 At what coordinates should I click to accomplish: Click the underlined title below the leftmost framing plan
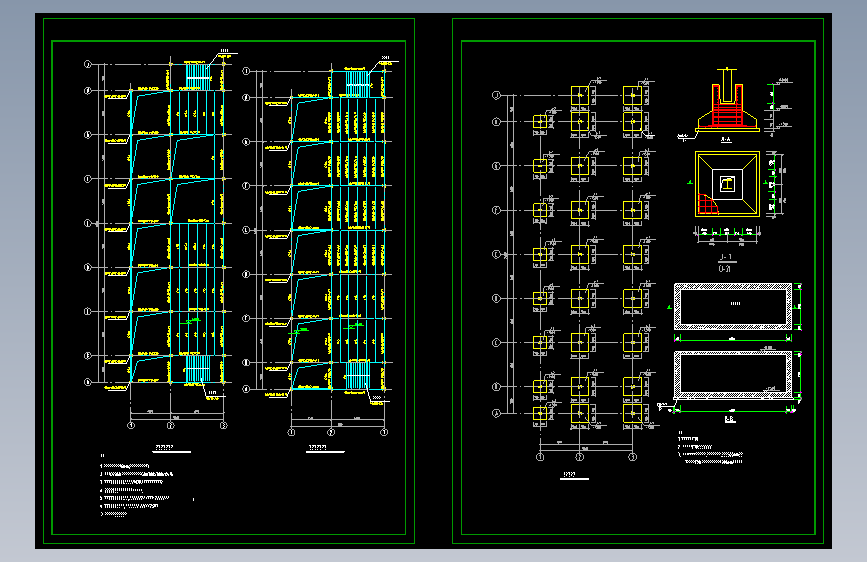coord(171,448)
